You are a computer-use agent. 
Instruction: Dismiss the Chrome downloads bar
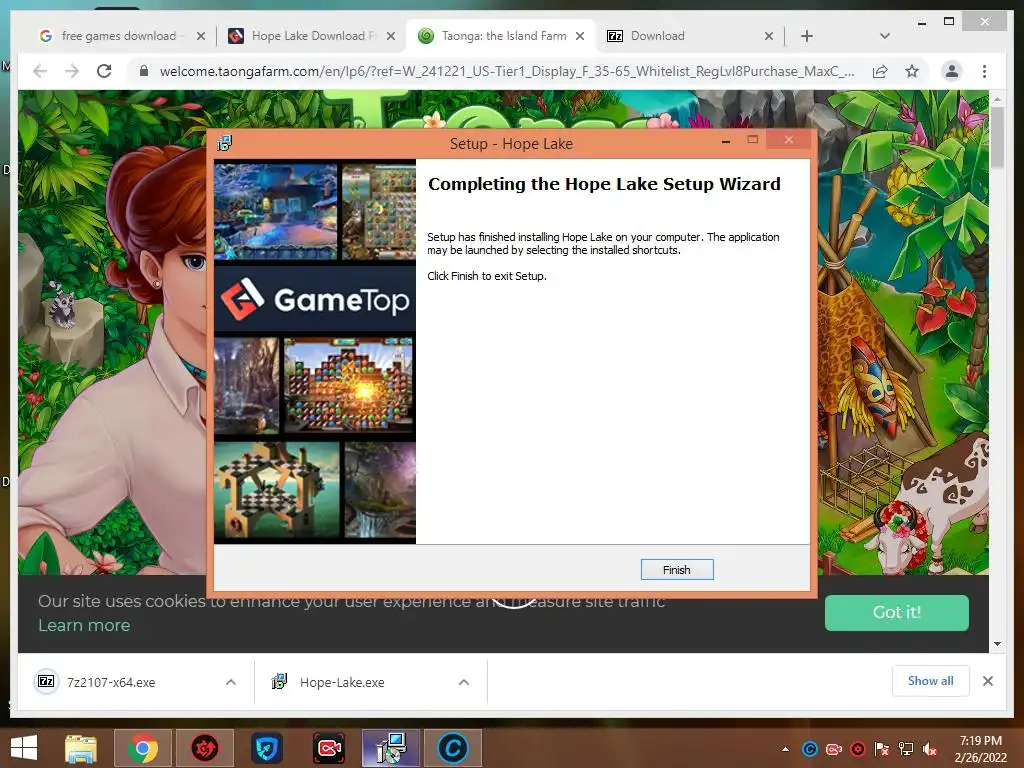click(988, 681)
